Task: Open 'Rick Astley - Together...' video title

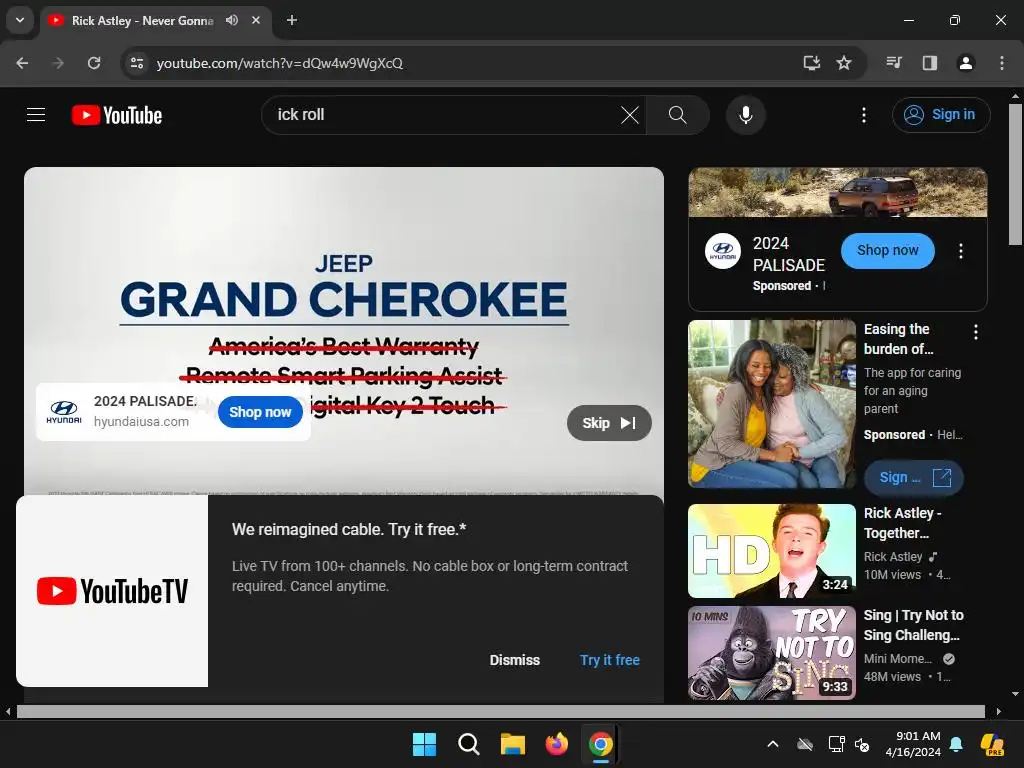Action: pos(903,523)
